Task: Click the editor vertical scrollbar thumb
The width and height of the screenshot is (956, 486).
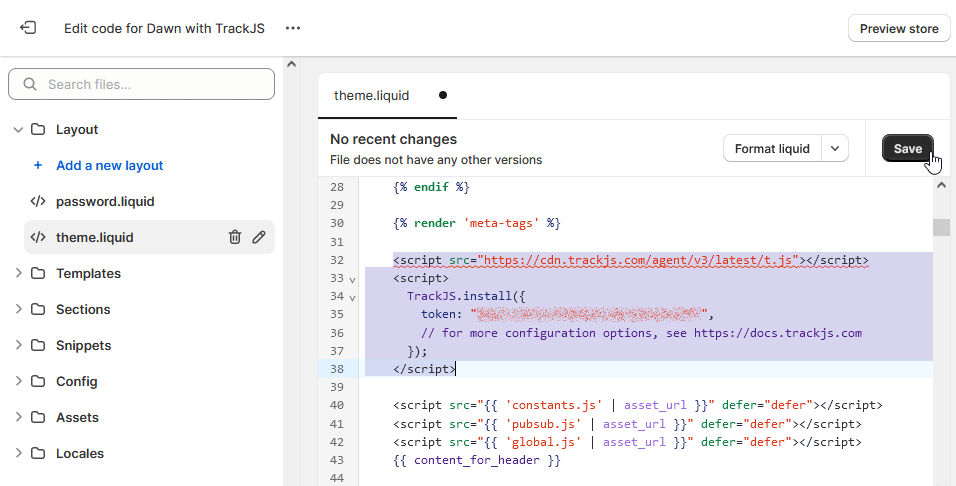Action: tap(941, 227)
